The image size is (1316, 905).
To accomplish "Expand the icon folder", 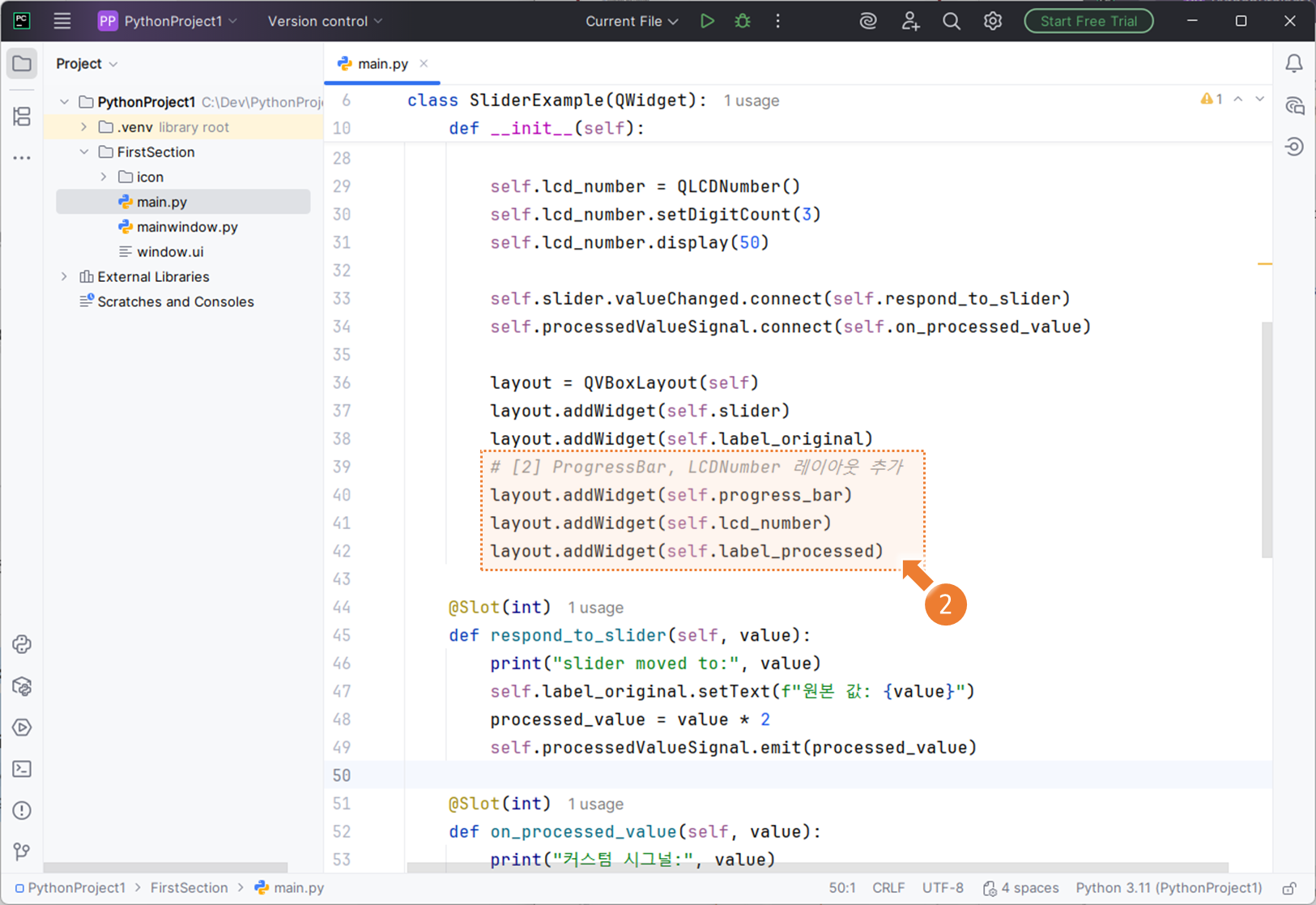I will tap(104, 177).
